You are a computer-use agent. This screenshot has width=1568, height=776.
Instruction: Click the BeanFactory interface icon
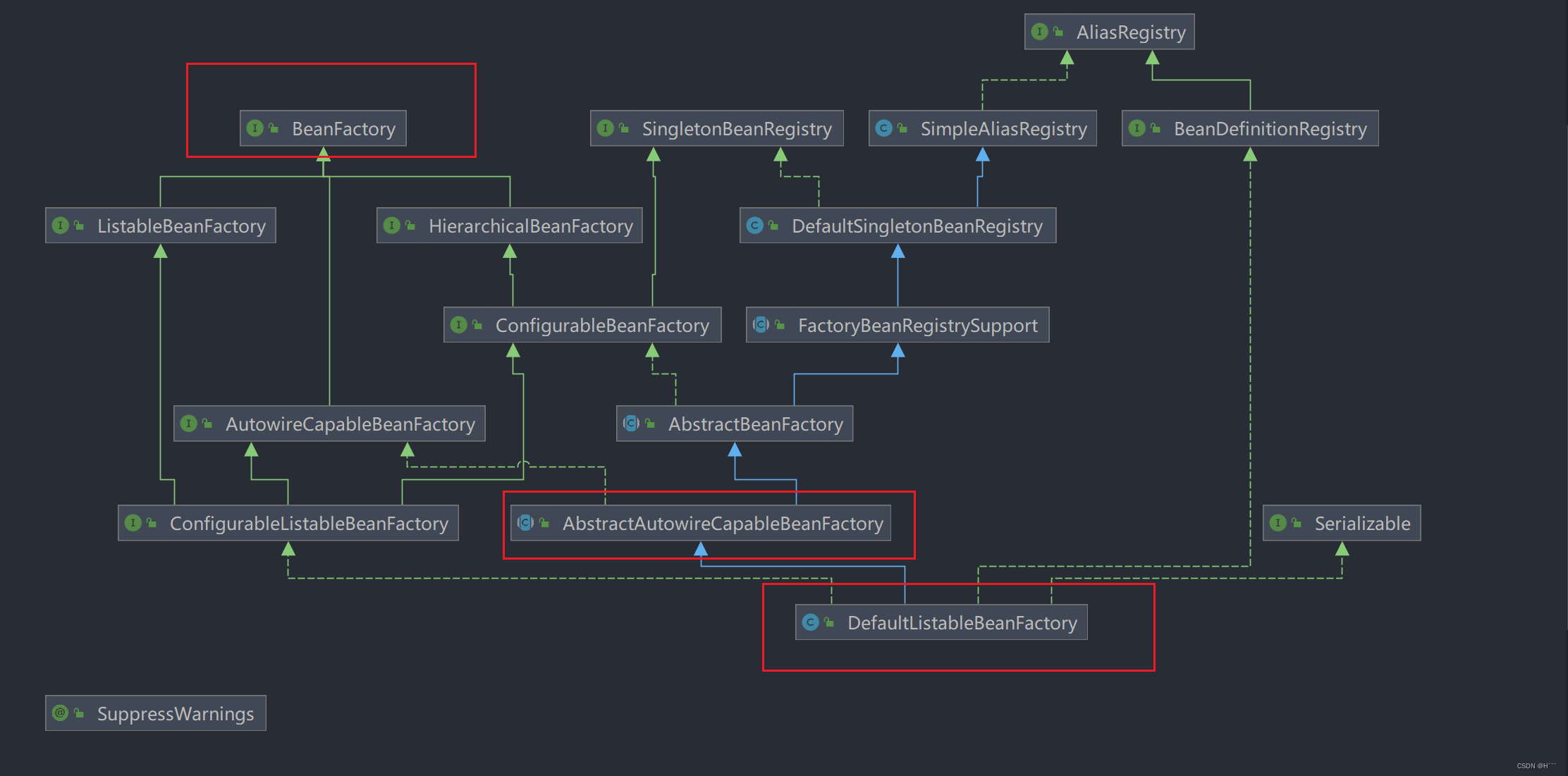[x=255, y=128]
